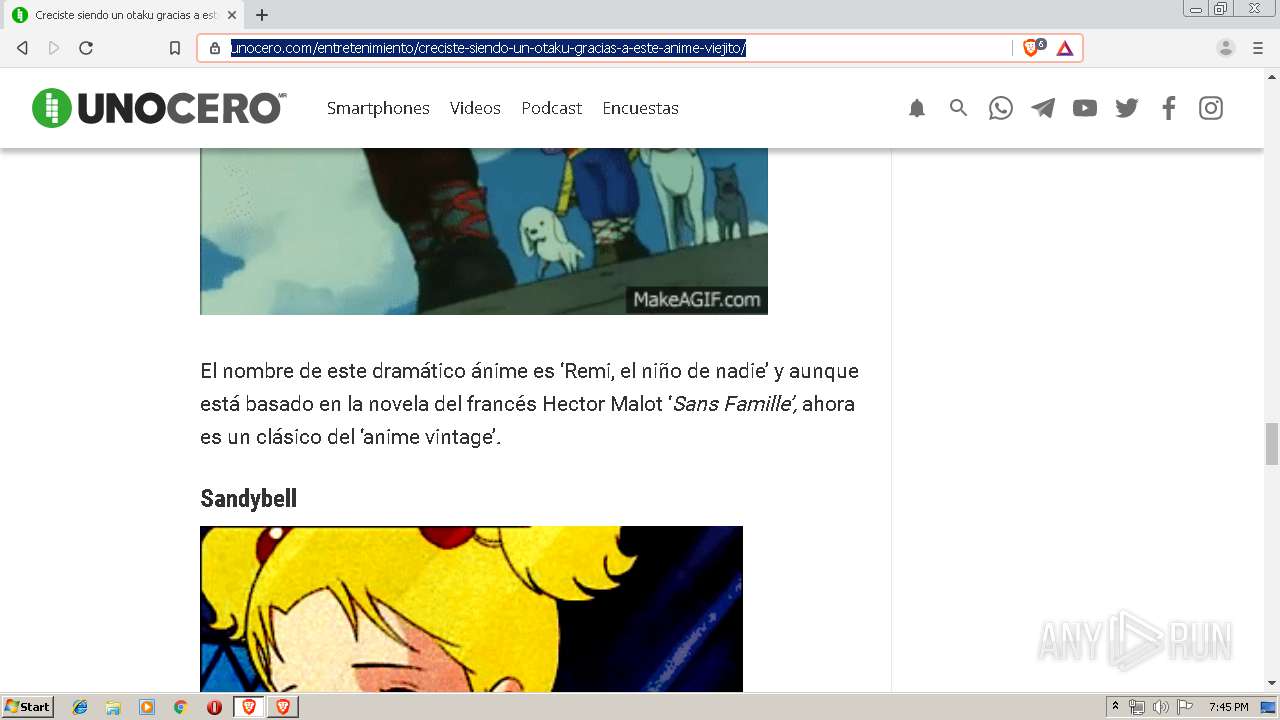Screen dimensions: 1280x720
Task: Open the Facebook icon link
Action: pos(1169,108)
